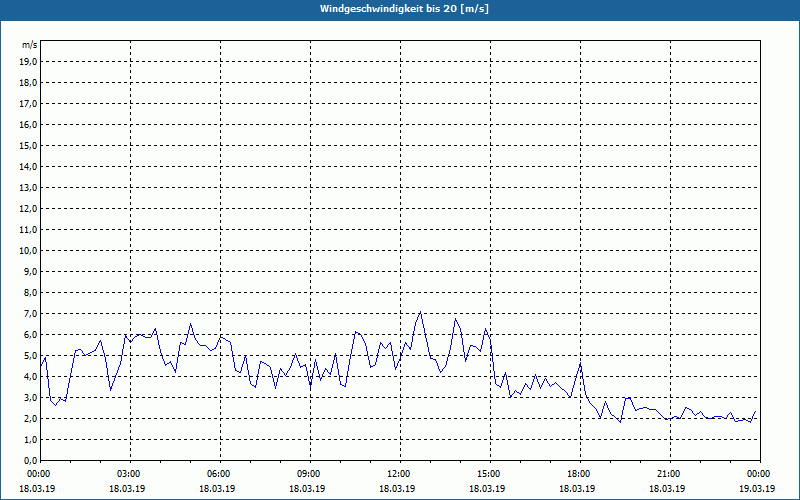
Task: Select the '8,0' y-axis label
Action: click(x=30, y=293)
